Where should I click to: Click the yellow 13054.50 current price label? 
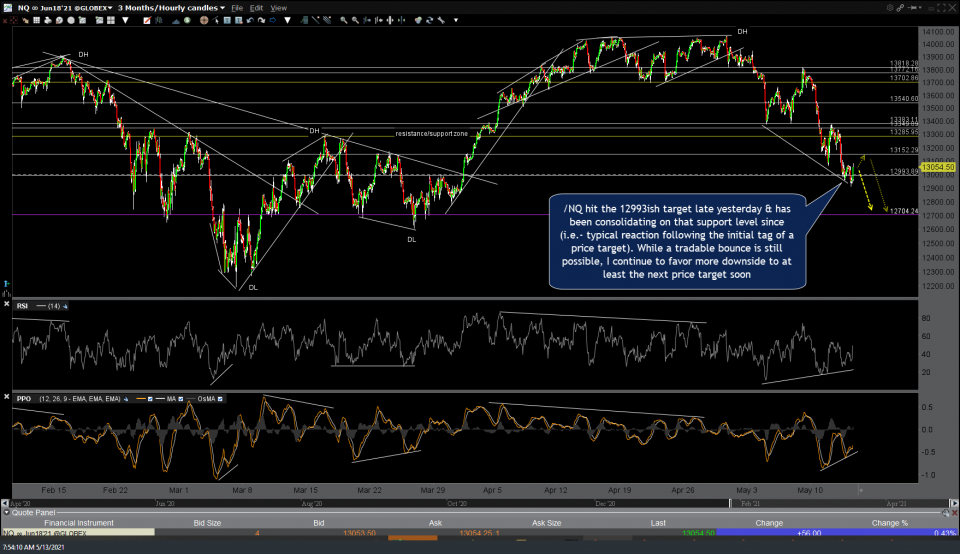[938, 167]
